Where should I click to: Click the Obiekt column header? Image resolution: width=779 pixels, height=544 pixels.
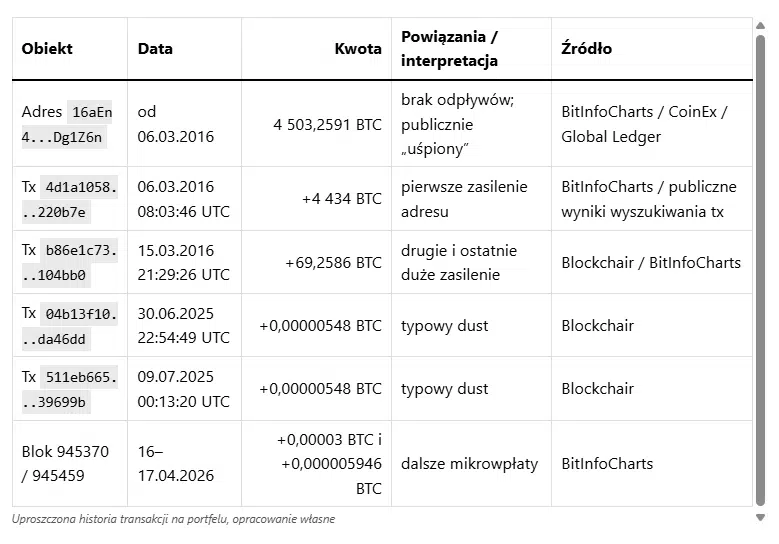click(x=47, y=48)
